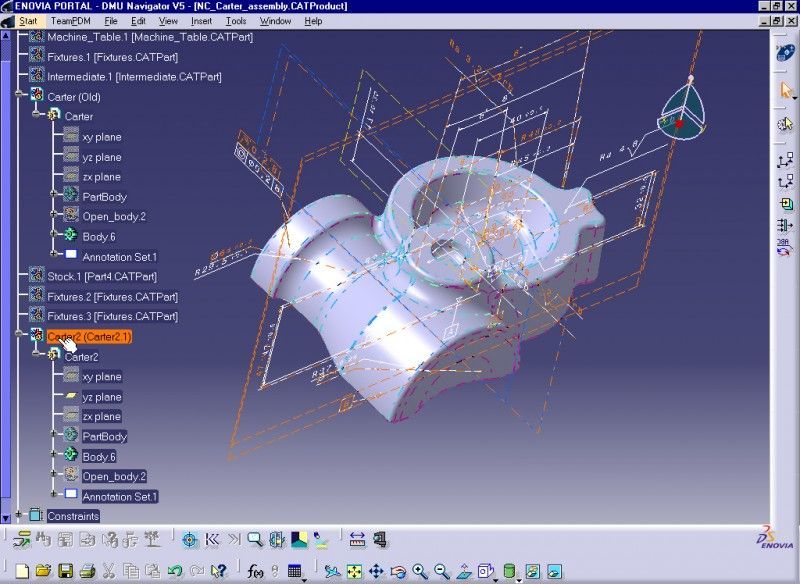Toggle Fly Mode navigation

pyautogui.click(x=332, y=570)
